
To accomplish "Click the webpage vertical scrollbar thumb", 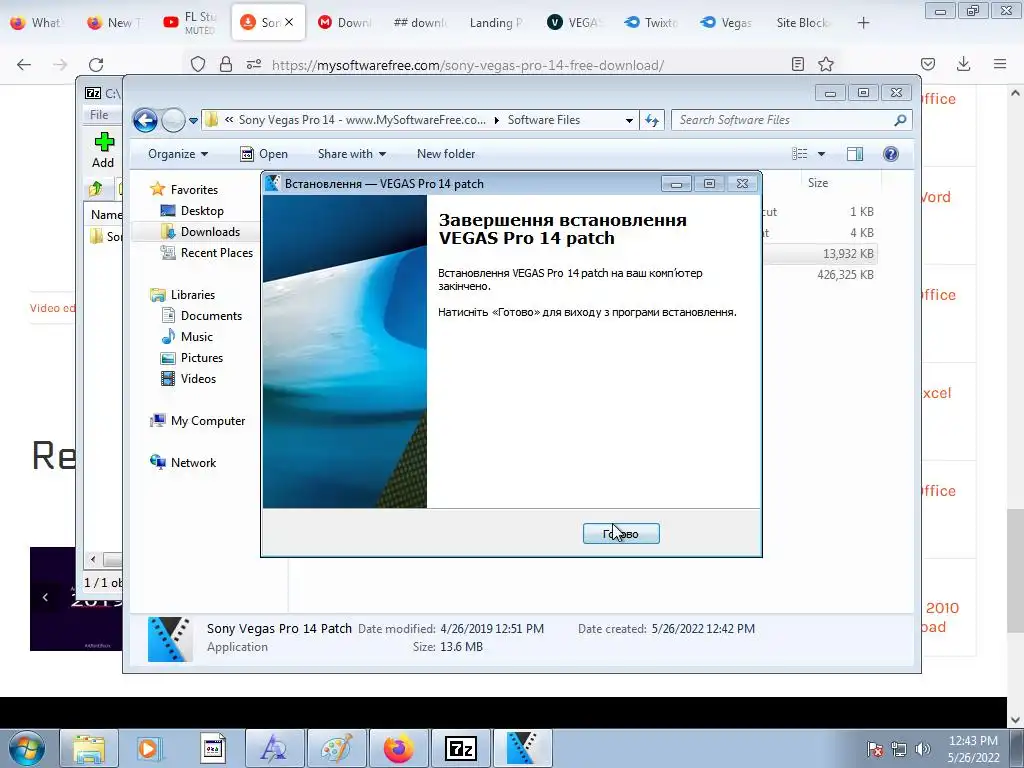I will point(1015,571).
